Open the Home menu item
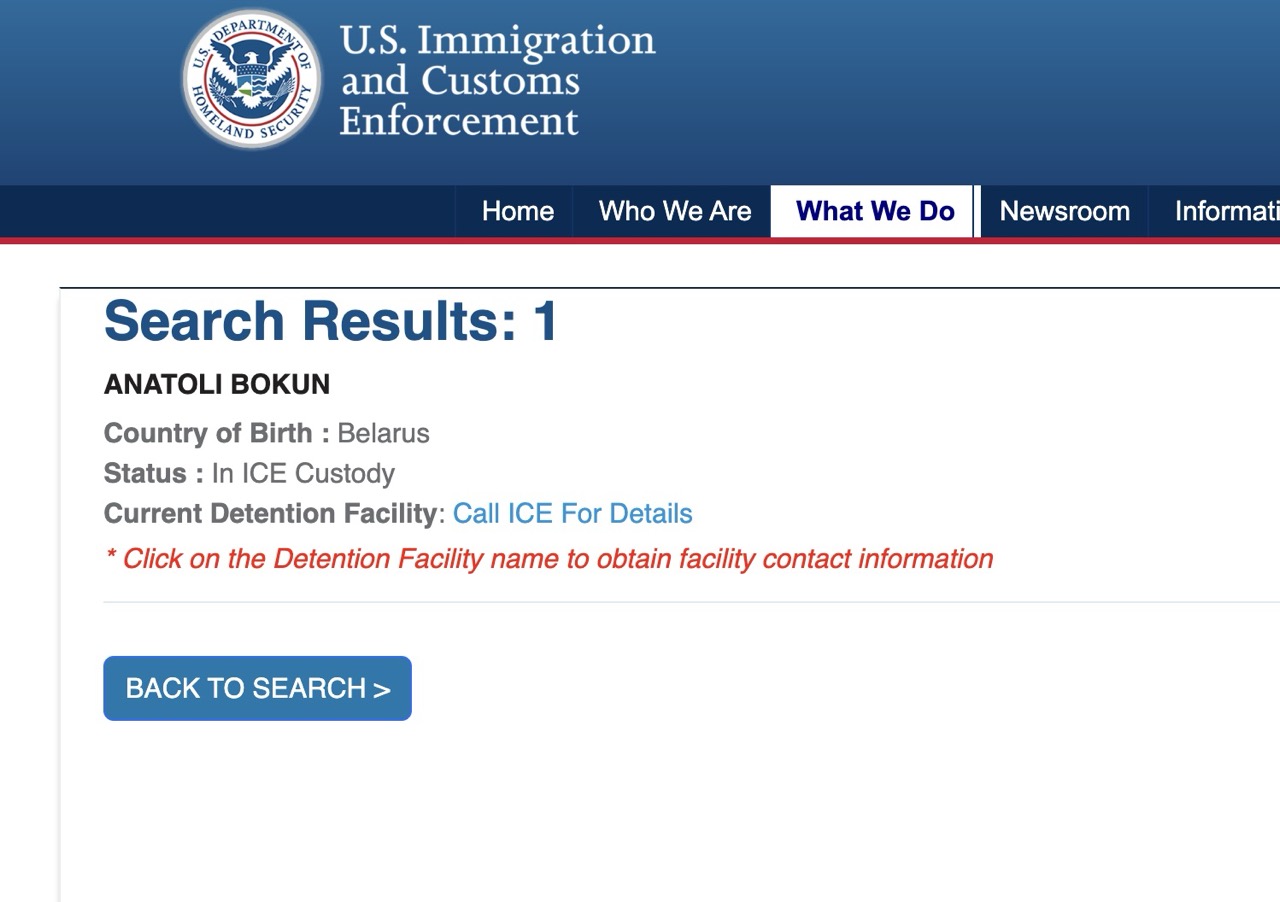Screen dimensions: 1280x902 pyautogui.click(x=517, y=211)
